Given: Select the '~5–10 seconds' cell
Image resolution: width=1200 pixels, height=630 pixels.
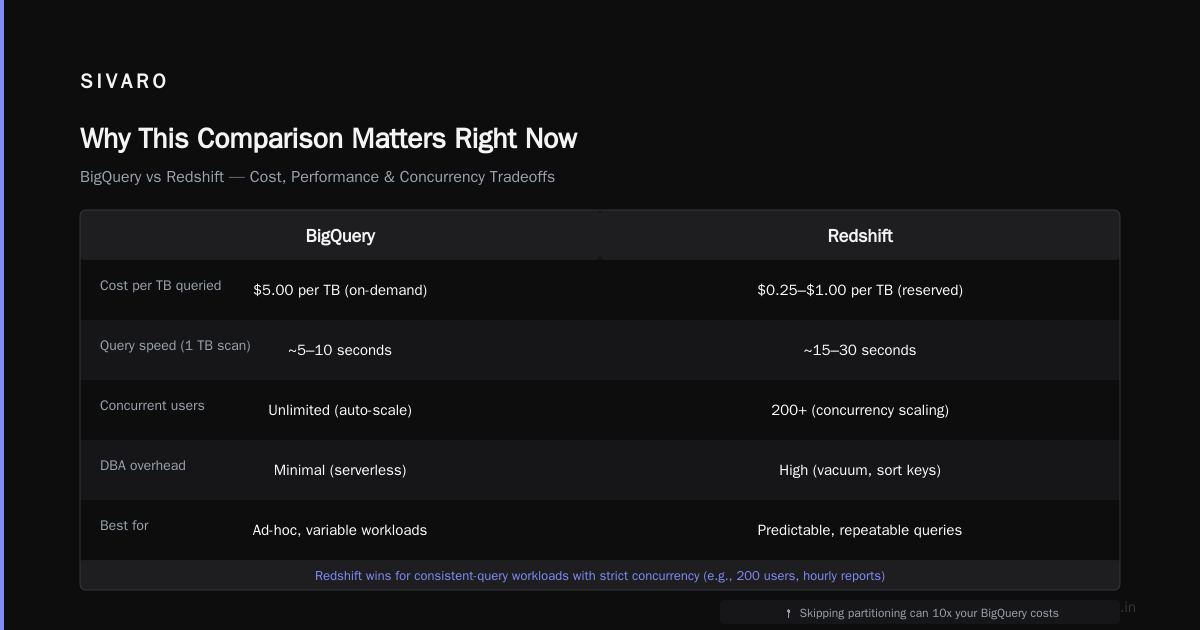Looking at the screenshot, I should (x=340, y=350).
